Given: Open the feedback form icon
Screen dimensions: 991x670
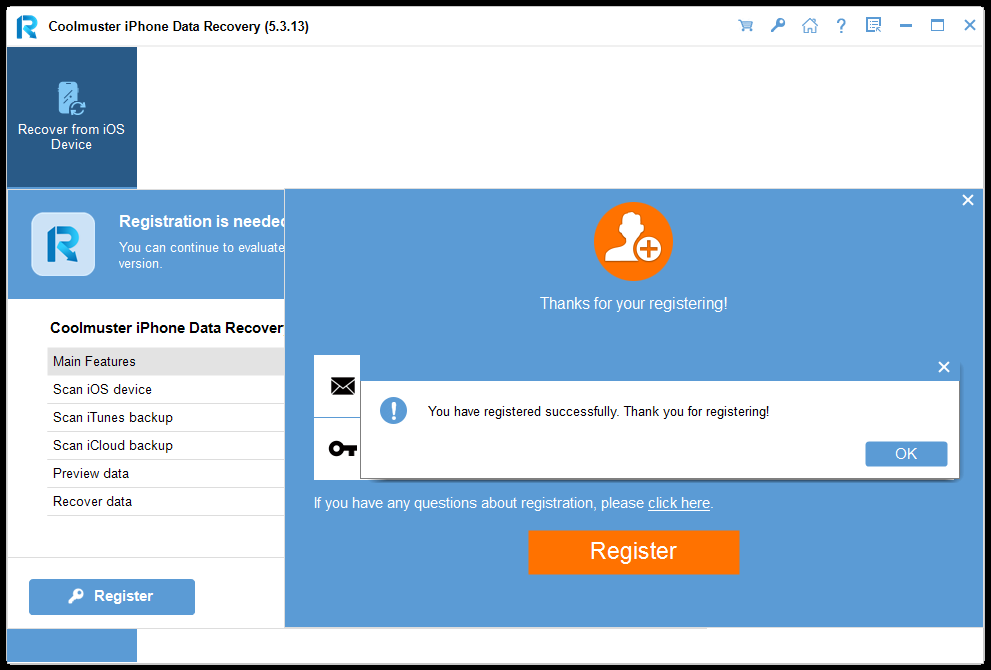Looking at the screenshot, I should tap(873, 26).
